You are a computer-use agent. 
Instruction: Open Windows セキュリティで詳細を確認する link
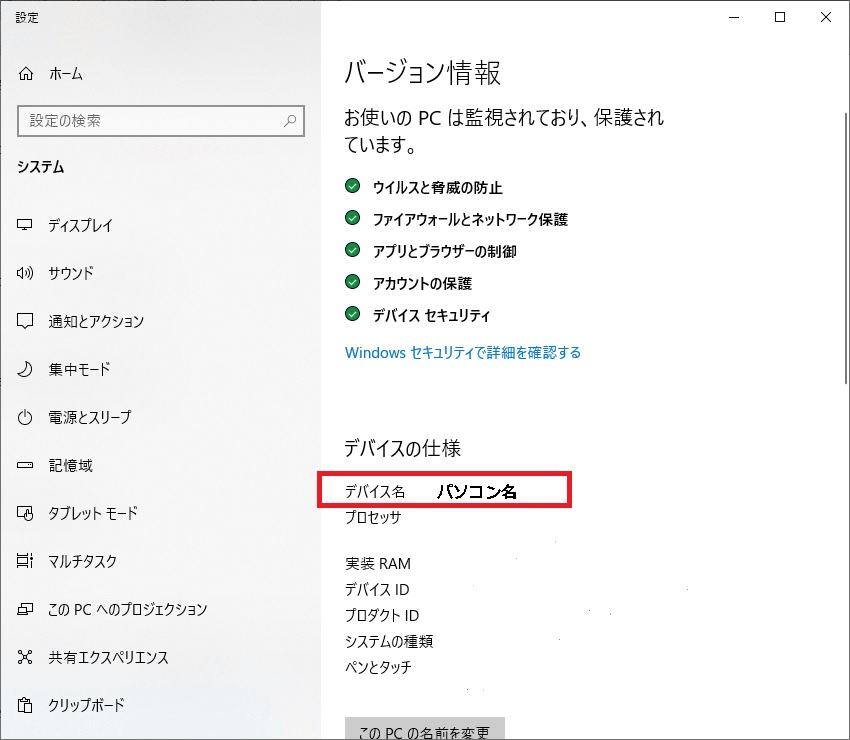462,352
